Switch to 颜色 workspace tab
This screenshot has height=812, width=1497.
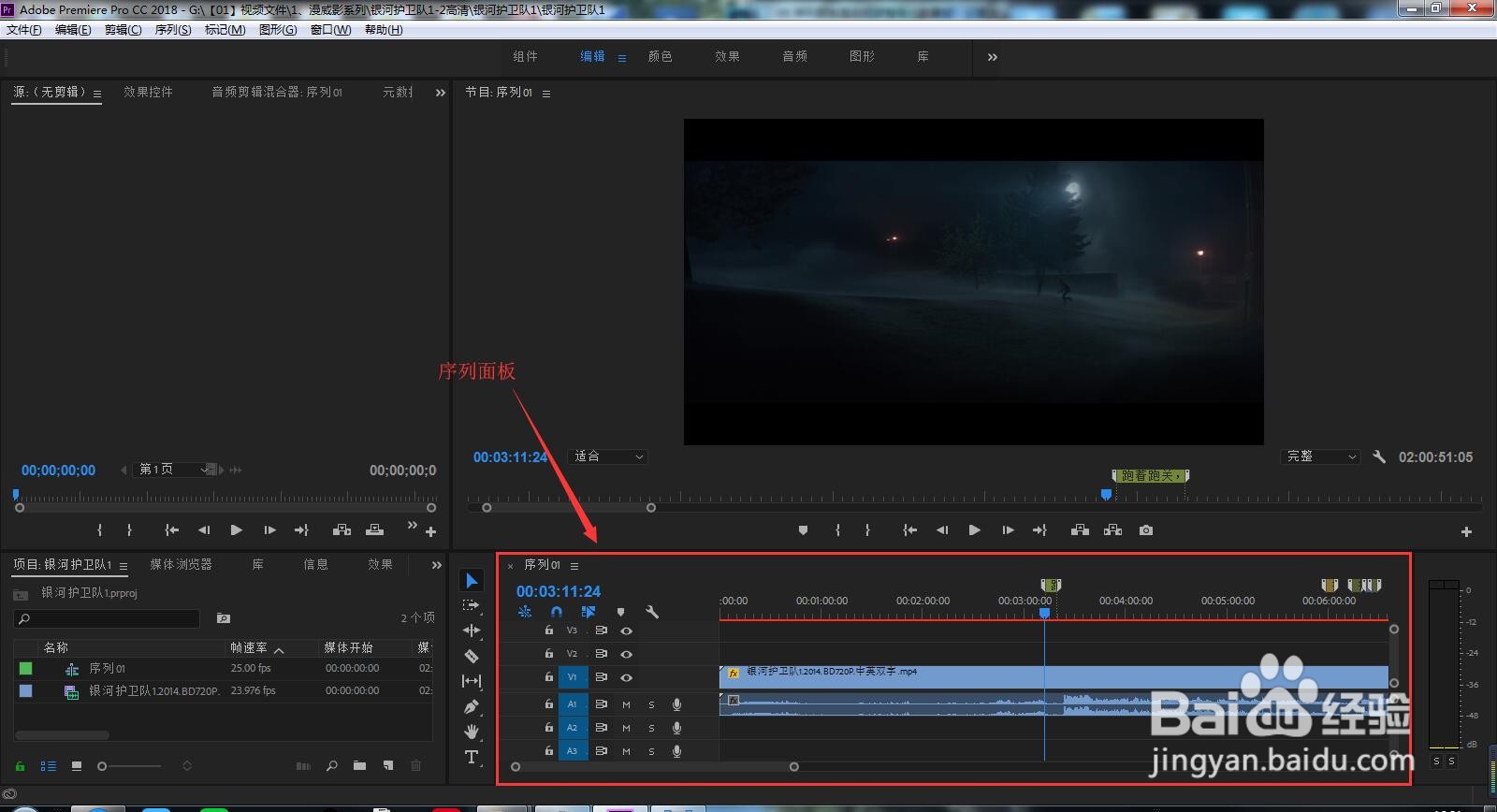[x=661, y=56]
